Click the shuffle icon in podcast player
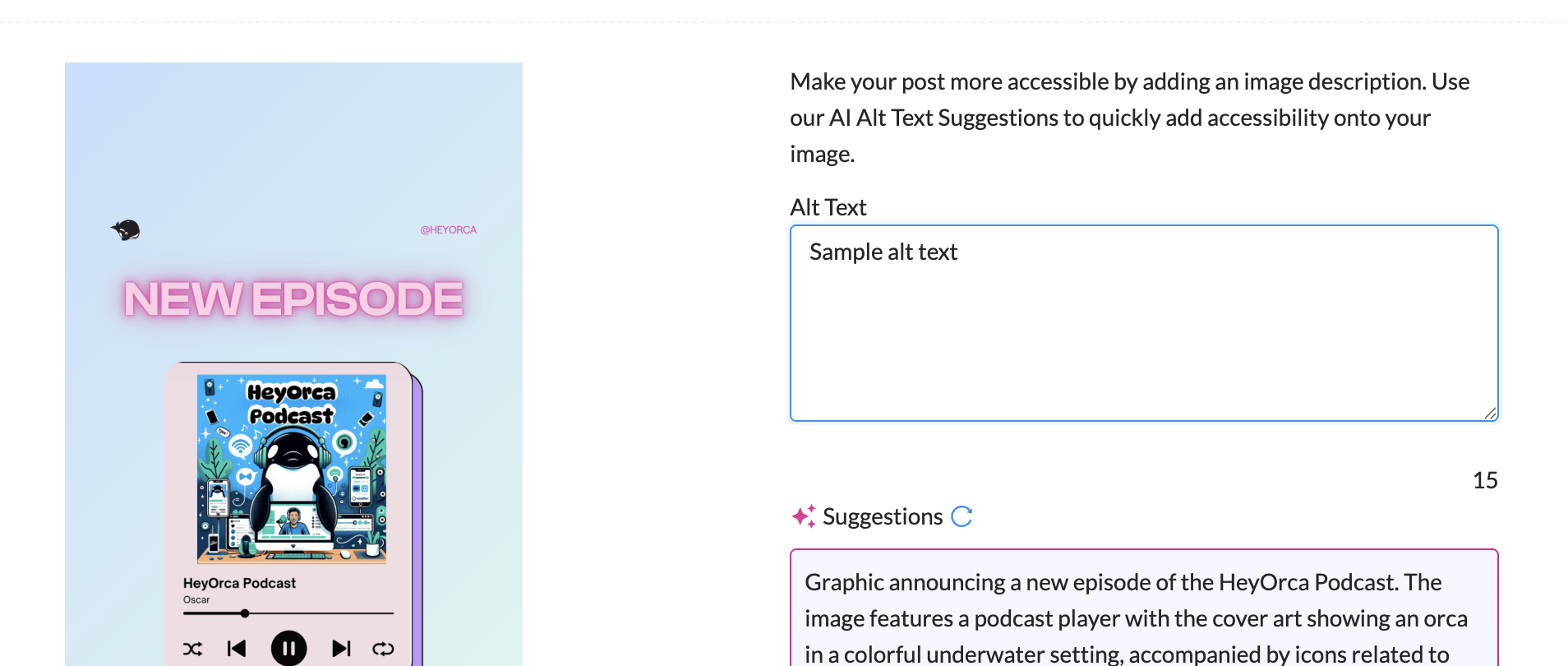The image size is (1568, 666). (192, 649)
